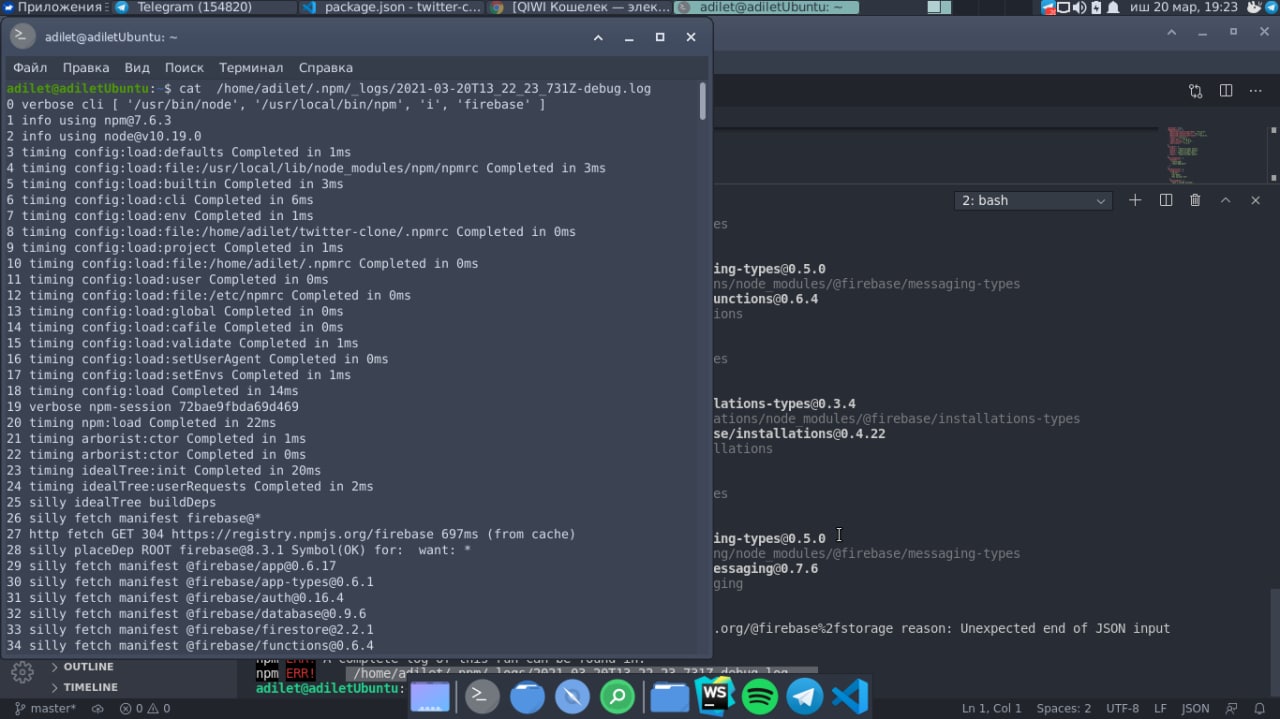Click the VS Code minimap preview
The image size is (1280, 719).
coord(1190,153)
